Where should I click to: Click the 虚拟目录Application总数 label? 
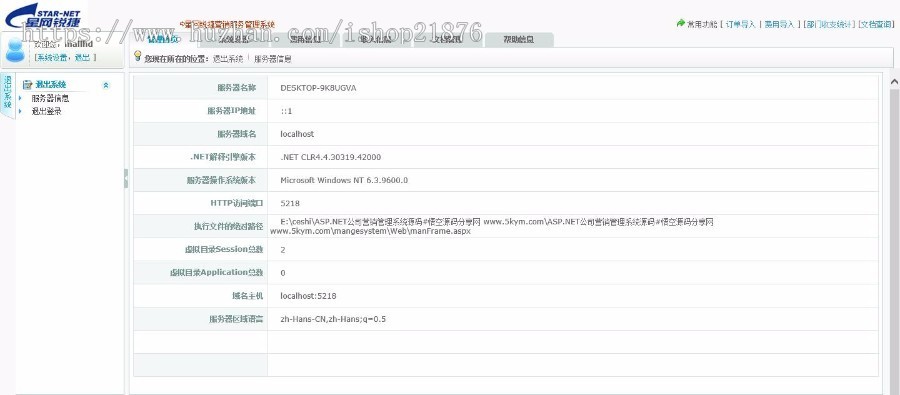(x=216, y=272)
